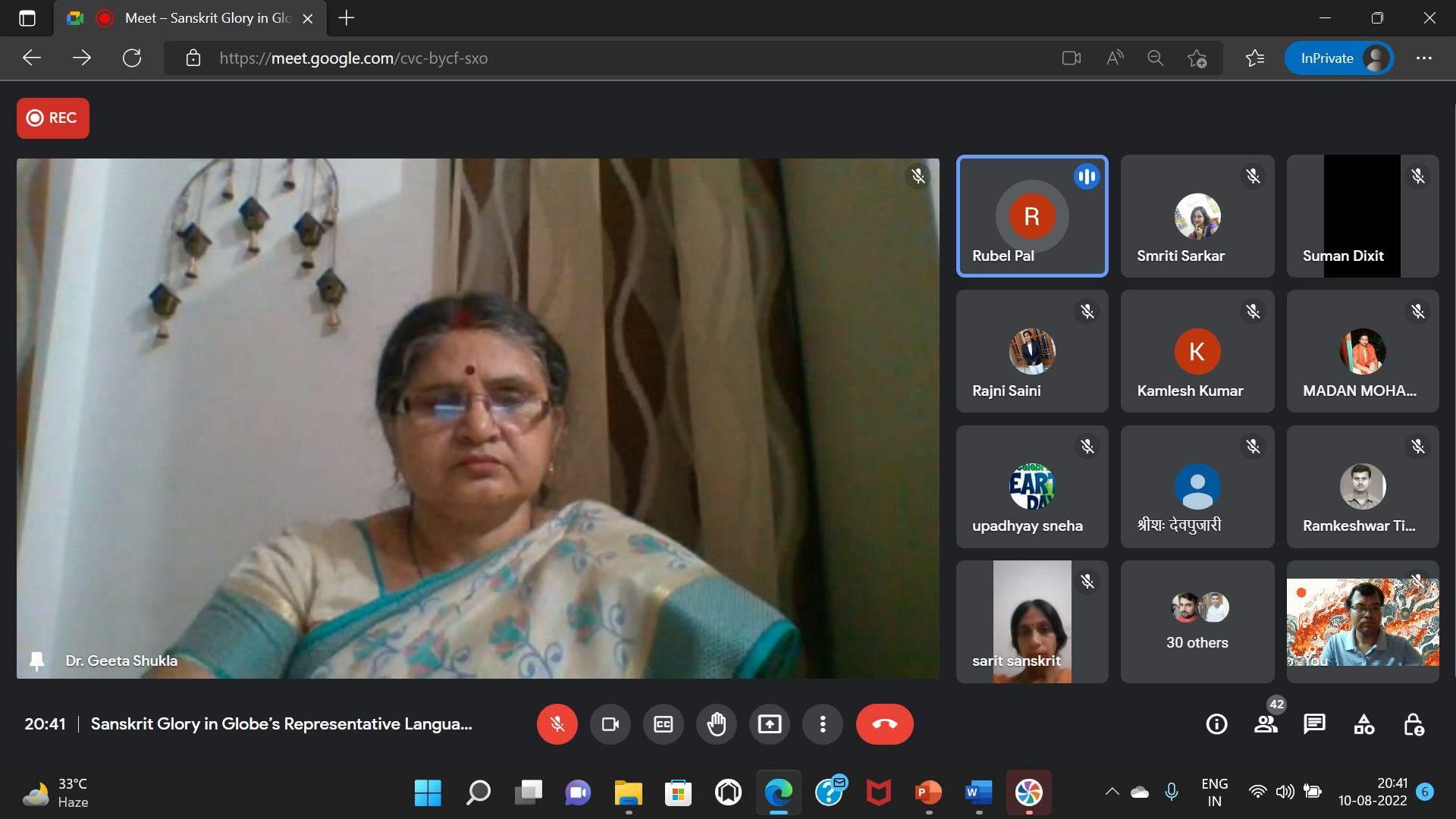The width and height of the screenshot is (1456, 819).
Task: Expand hidden system tray icons
Action: 1112,792
